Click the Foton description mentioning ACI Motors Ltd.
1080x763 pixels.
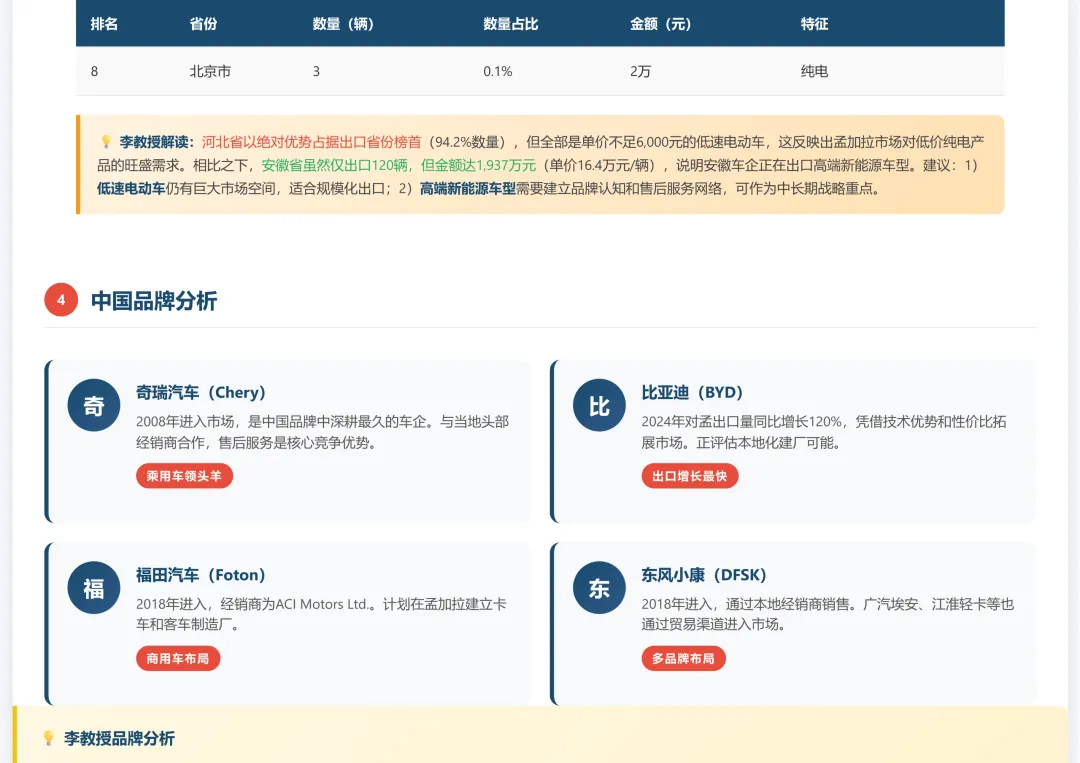click(x=321, y=614)
